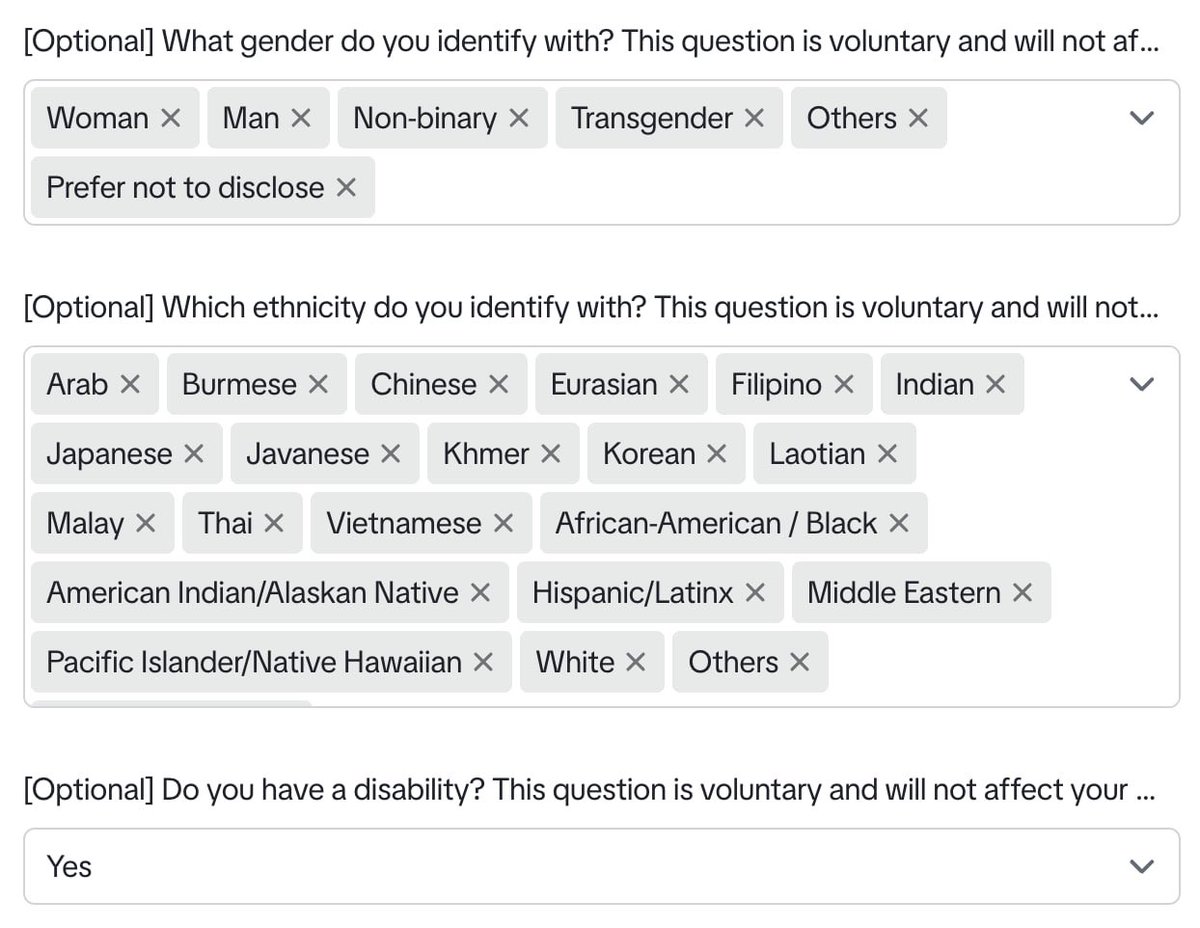Image resolution: width=1200 pixels, height=928 pixels.
Task: Delete the Chinese ethnicity tag
Action: [498, 385]
